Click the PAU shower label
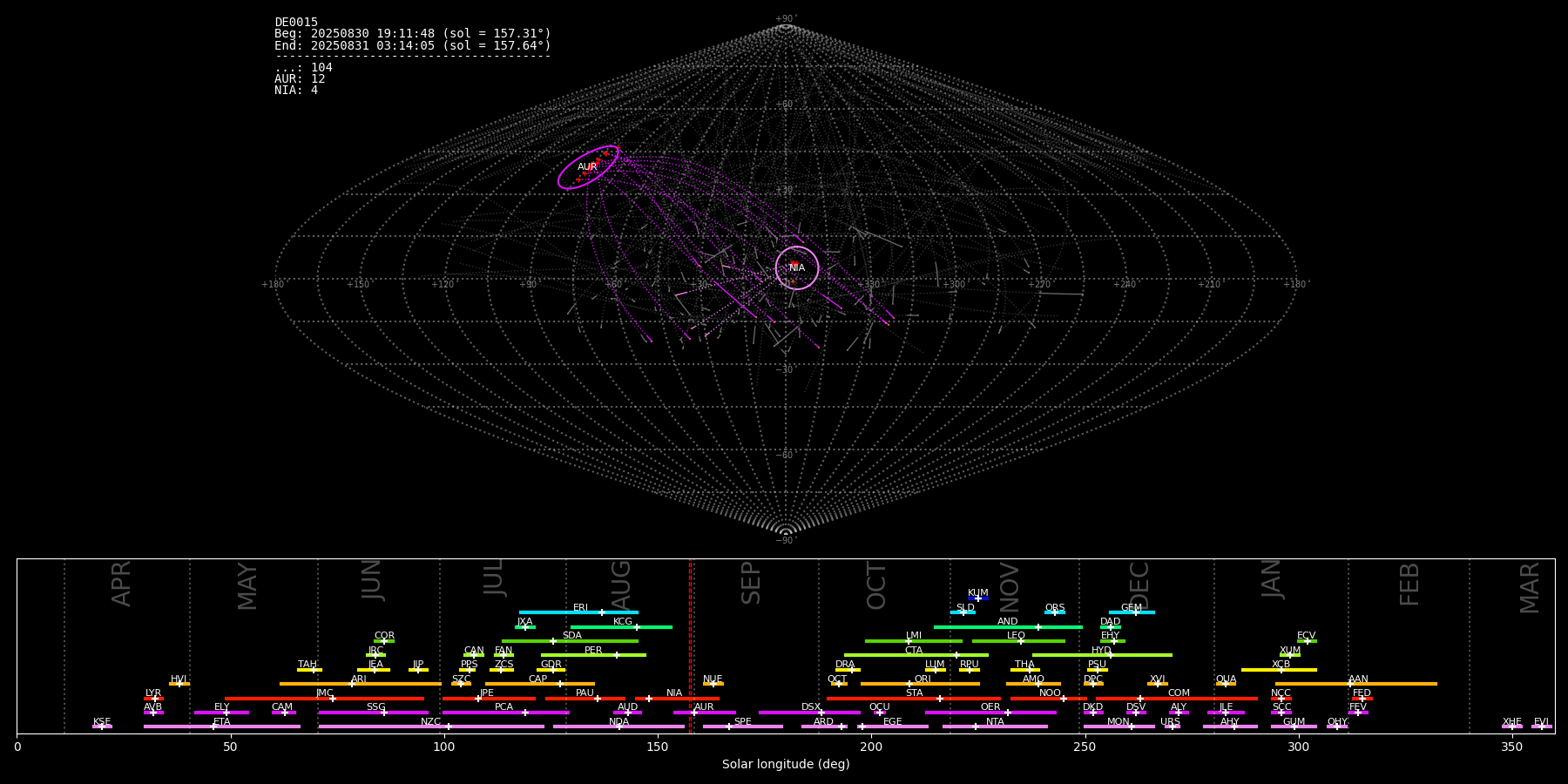Image resolution: width=1568 pixels, height=784 pixels. (585, 693)
